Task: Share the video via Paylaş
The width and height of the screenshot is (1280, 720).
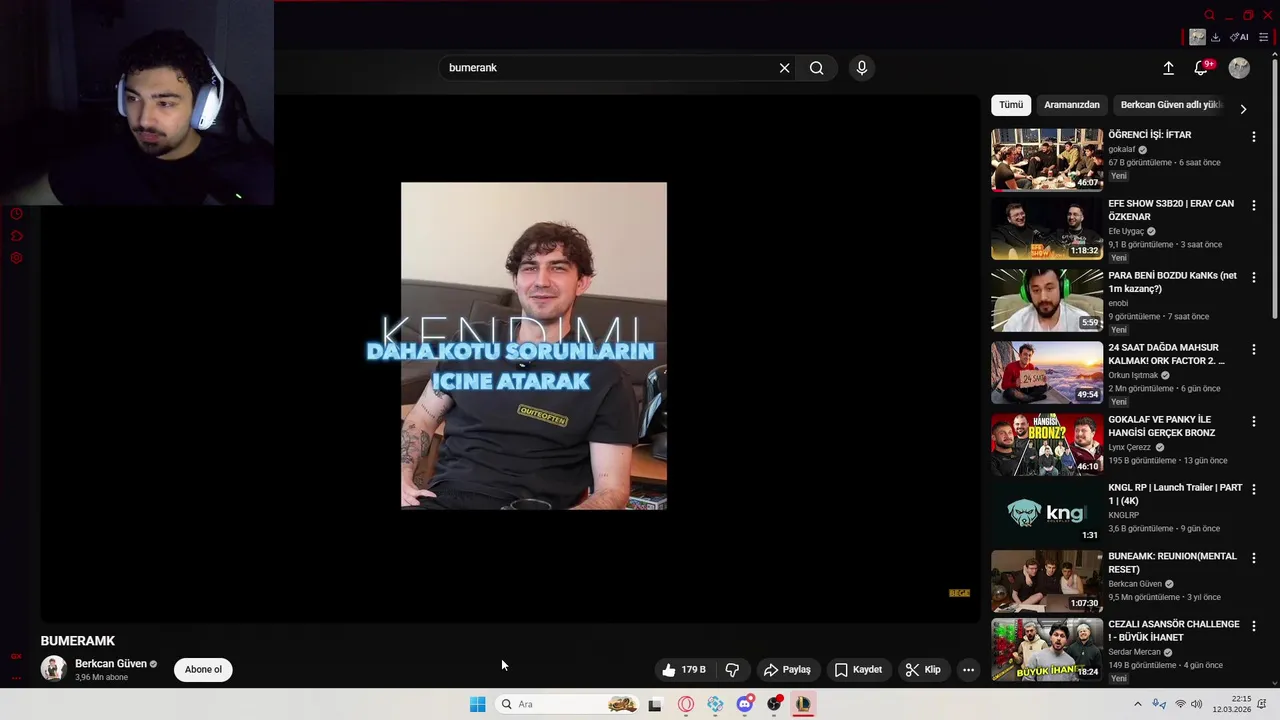Action: (x=787, y=670)
